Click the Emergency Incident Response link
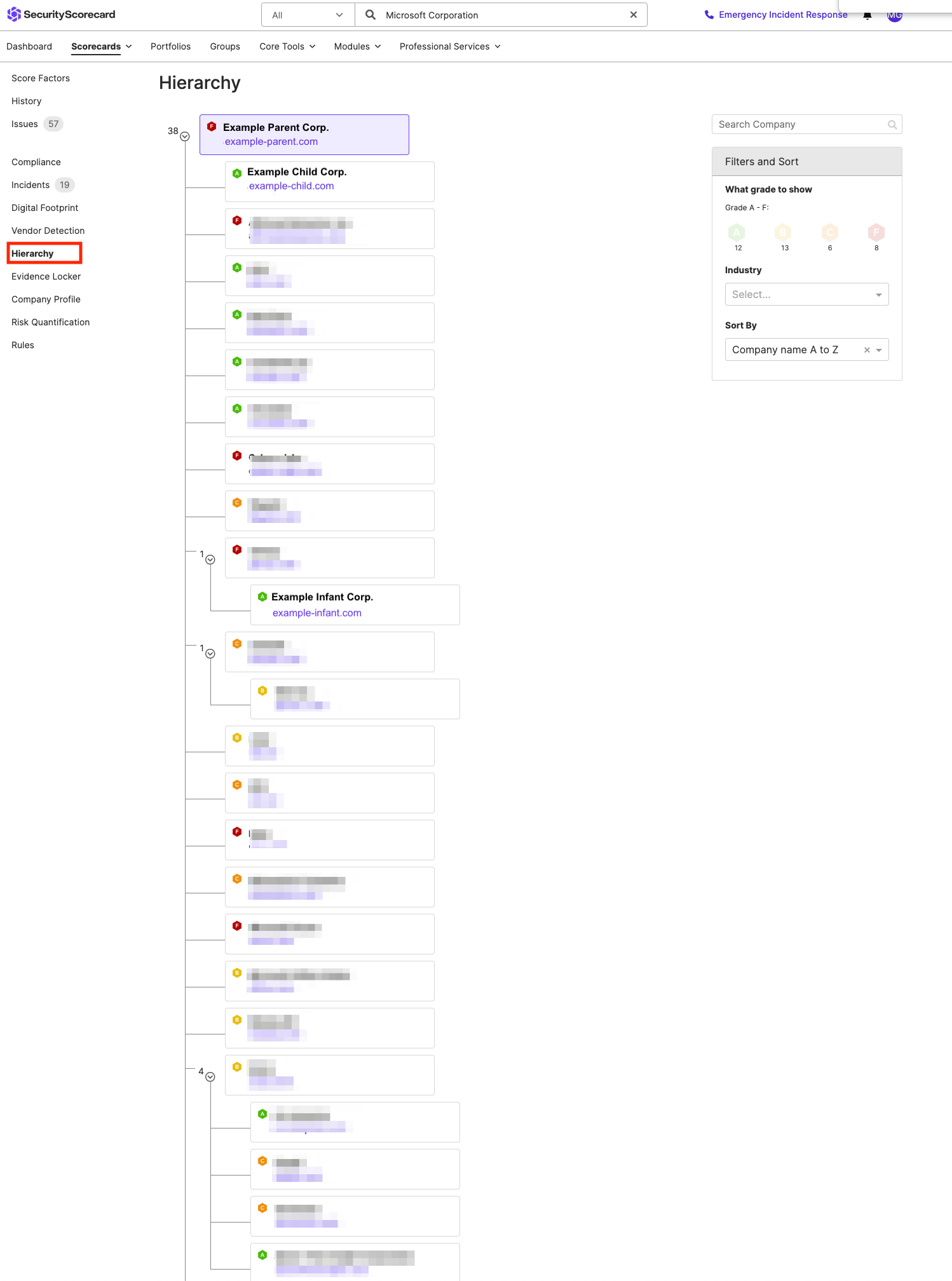This screenshot has width=952, height=1281. (x=783, y=15)
